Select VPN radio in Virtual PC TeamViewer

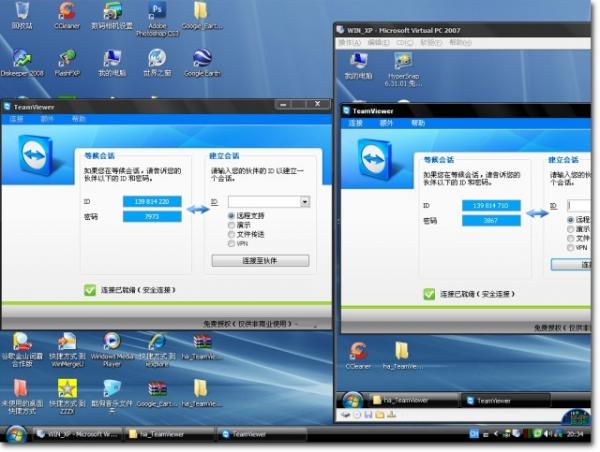(x=571, y=248)
